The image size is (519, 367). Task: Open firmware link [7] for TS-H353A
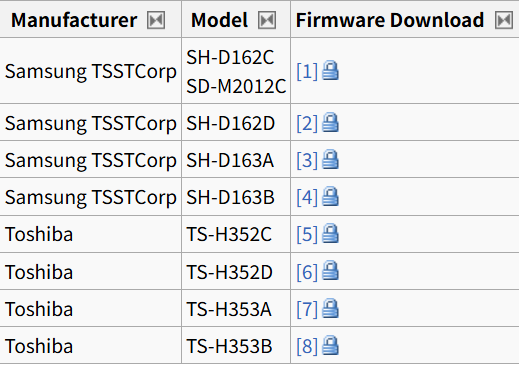(307, 309)
